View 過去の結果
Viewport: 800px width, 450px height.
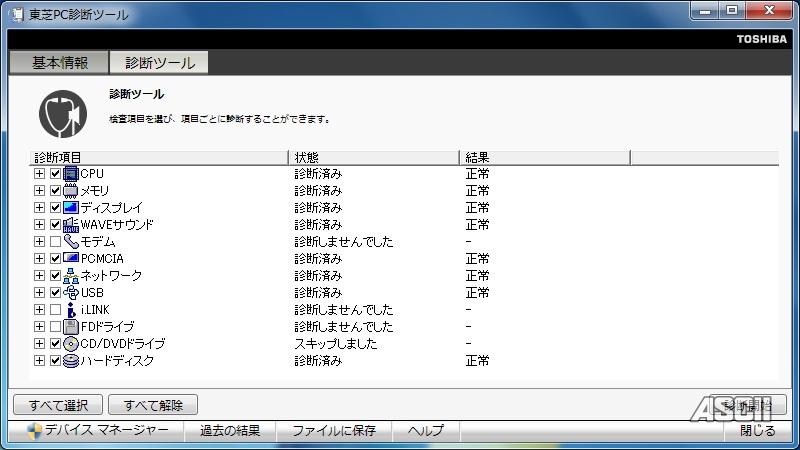tap(230, 431)
